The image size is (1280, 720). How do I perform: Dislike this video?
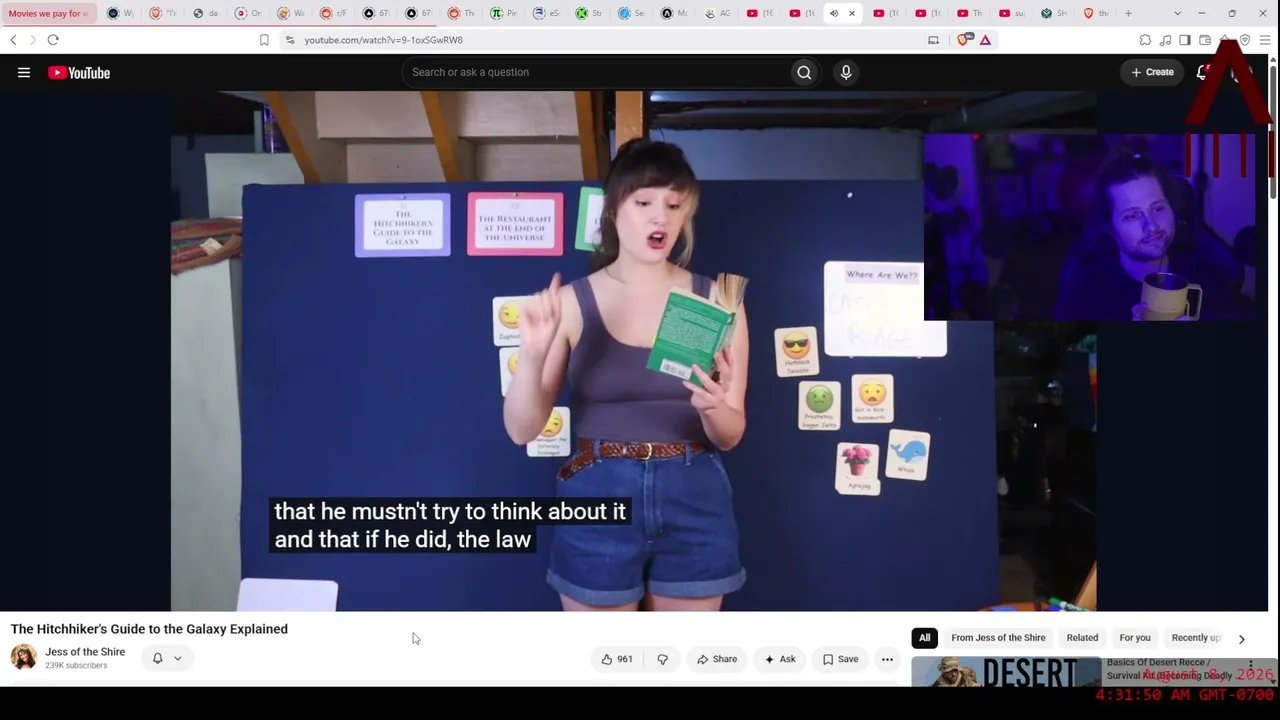tap(662, 659)
